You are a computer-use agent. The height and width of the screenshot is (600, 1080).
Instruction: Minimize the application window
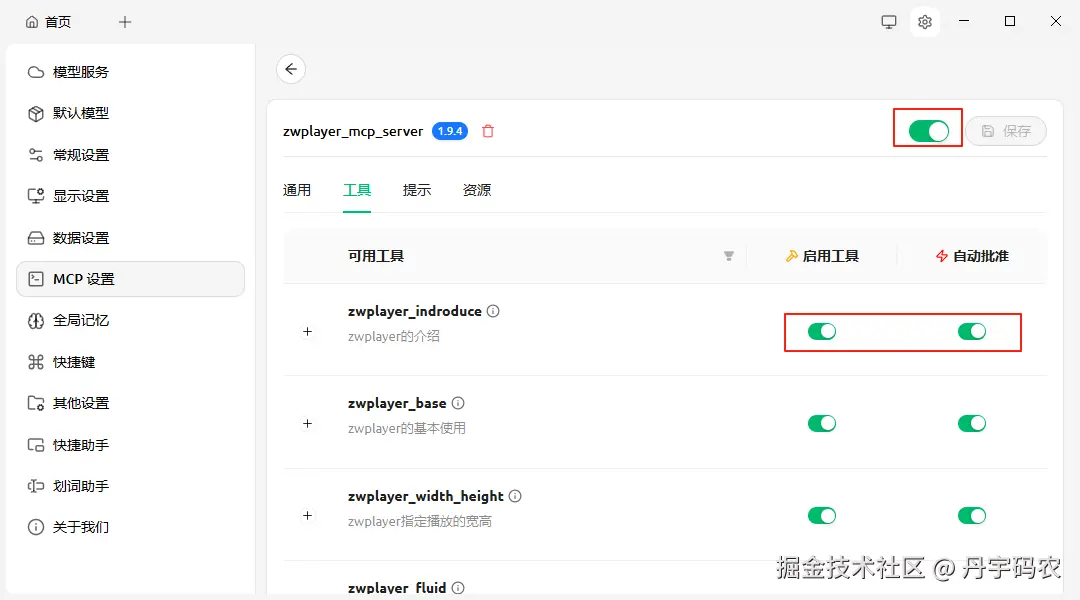coord(964,21)
